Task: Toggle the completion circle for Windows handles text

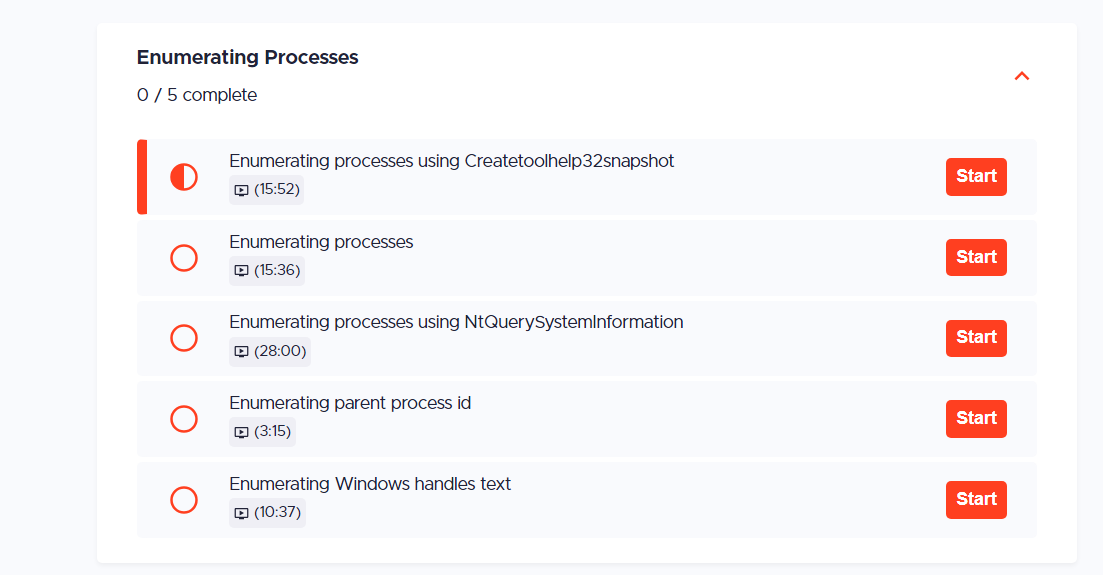Action: pyautogui.click(x=184, y=500)
